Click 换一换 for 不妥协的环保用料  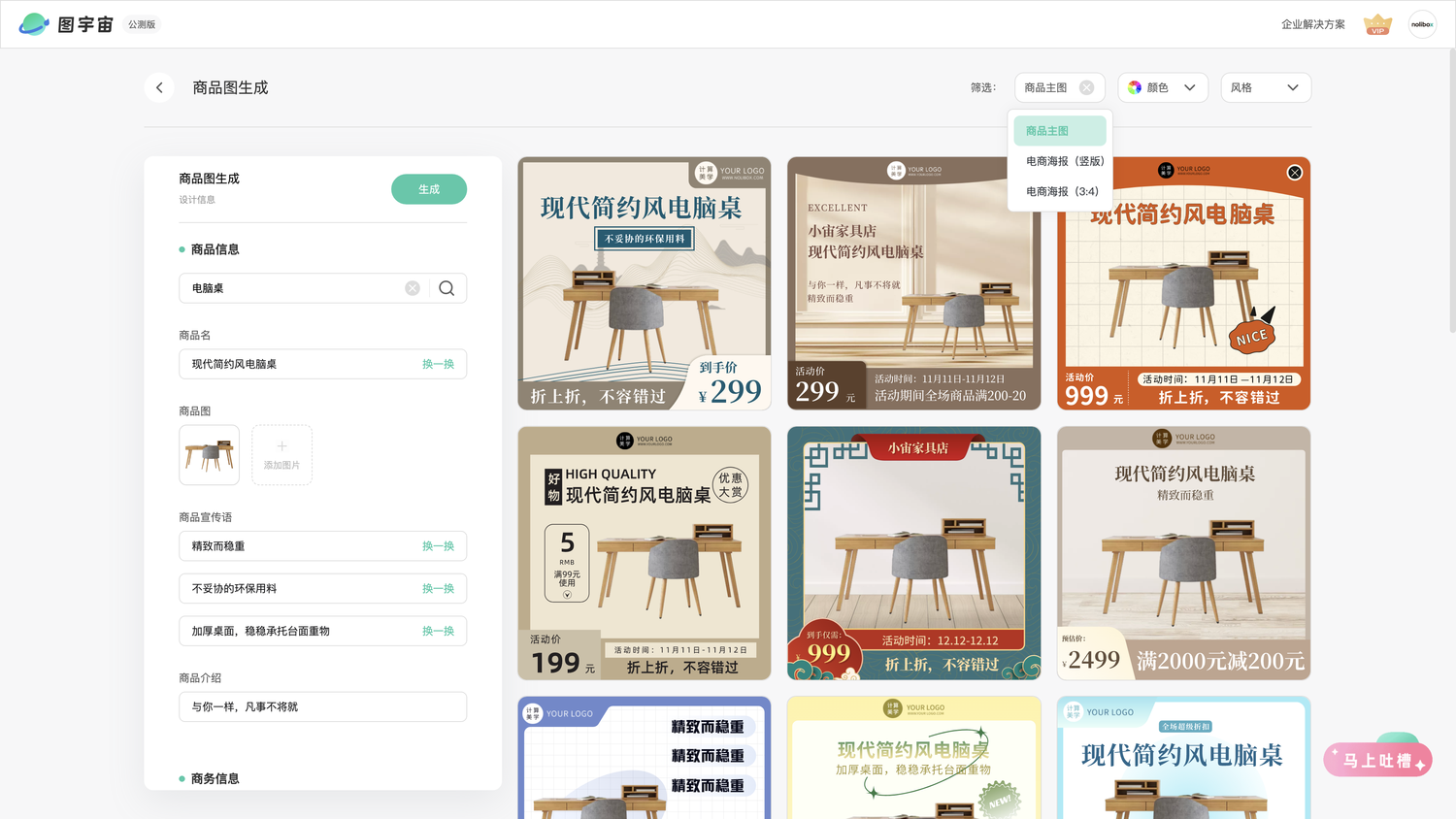tap(438, 589)
